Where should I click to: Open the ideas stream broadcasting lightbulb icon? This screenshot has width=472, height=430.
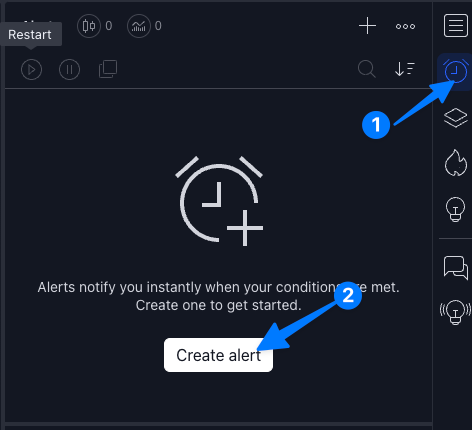(x=455, y=312)
